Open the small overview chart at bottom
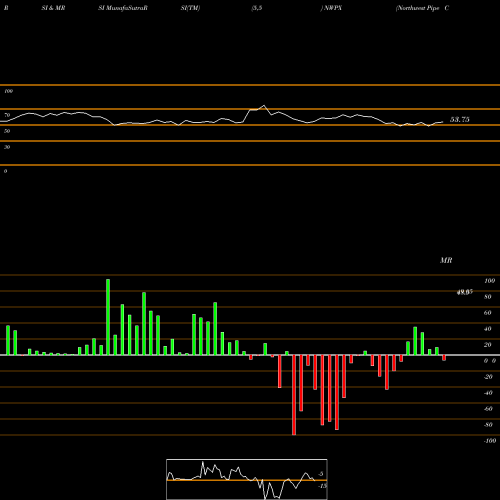Screen dimensions: 500x500 (x=247, y=479)
